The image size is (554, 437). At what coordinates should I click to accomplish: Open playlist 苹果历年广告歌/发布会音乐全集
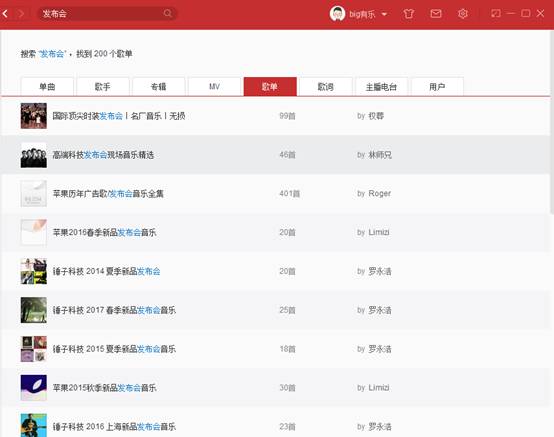click(108, 194)
